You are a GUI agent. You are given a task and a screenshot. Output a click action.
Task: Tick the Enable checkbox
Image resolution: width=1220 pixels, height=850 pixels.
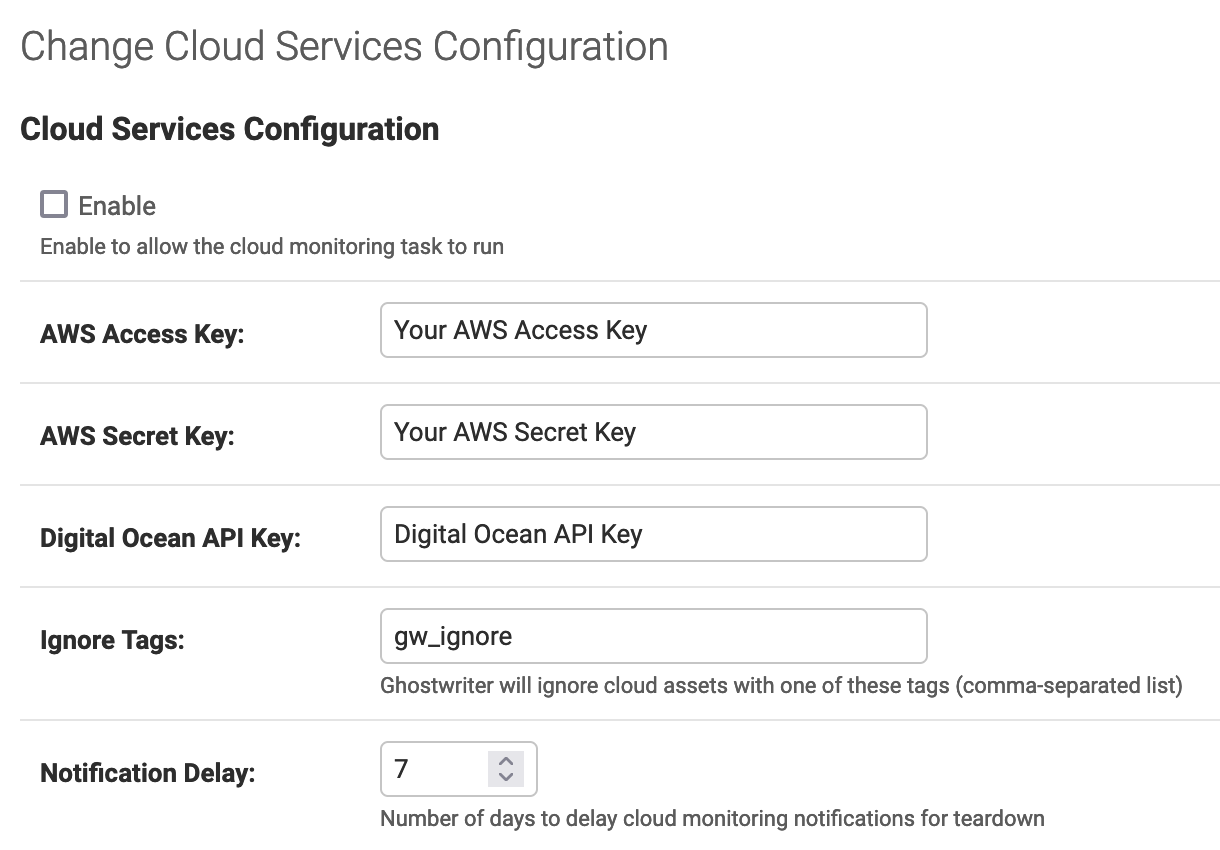click(x=54, y=205)
